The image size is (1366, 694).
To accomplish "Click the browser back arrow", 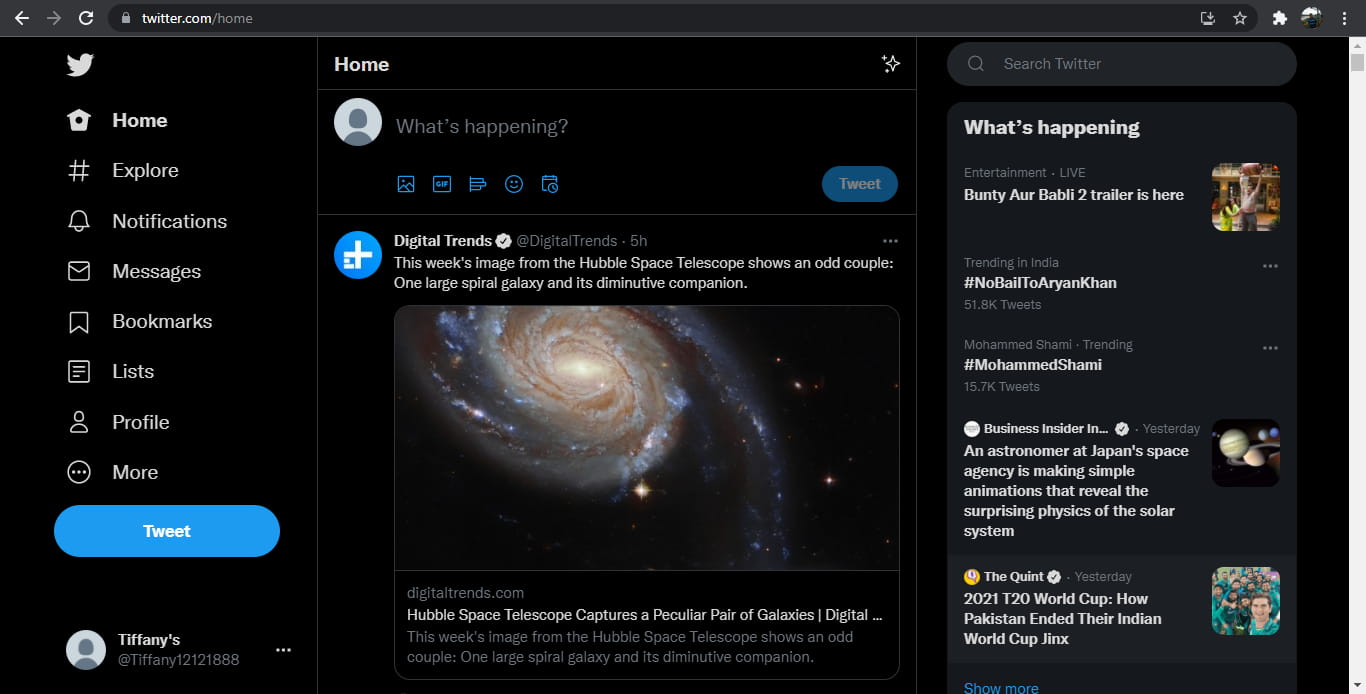I will 21,18.
